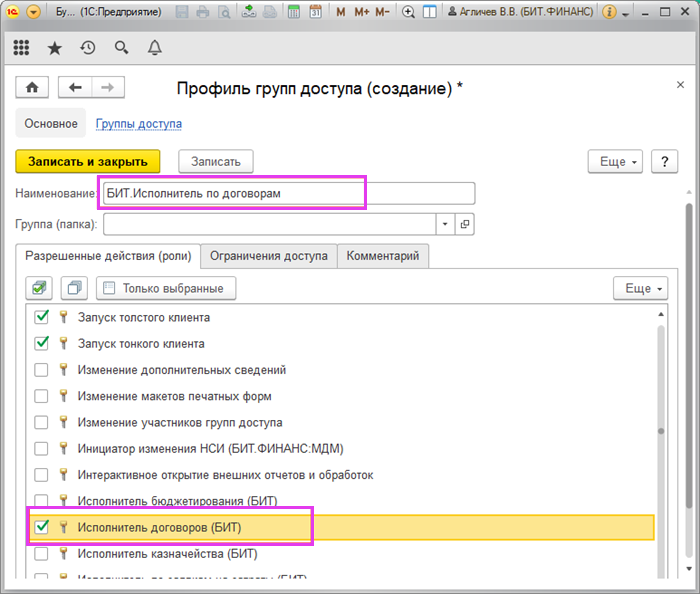Open the roles list 'Еще' dropdown
Screen dimensions: 700x594
click(639, 288)
